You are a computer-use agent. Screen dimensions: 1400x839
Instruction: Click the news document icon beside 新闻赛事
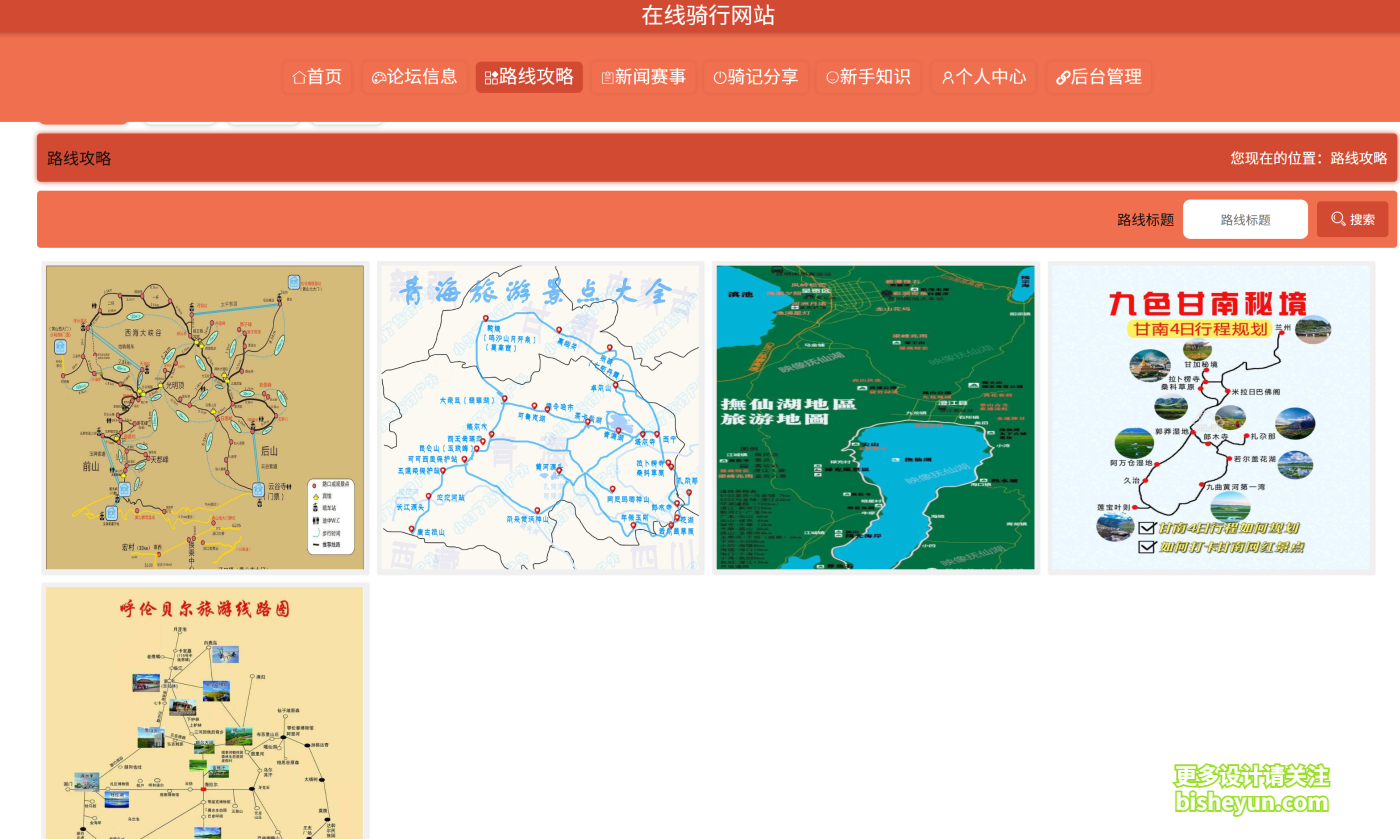[608, 76]
